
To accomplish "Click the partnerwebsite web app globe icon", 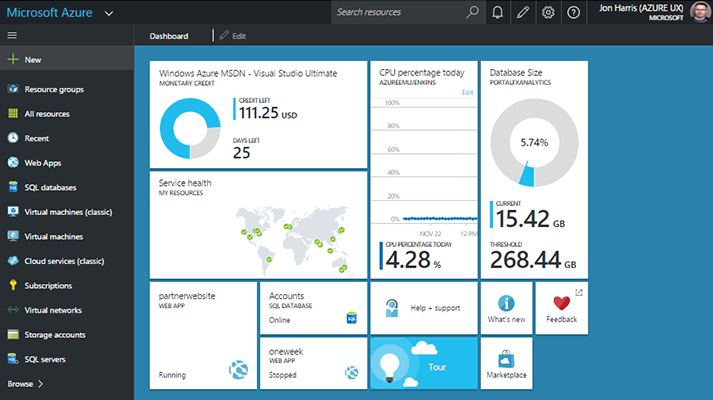I will (x=238, y=370).
